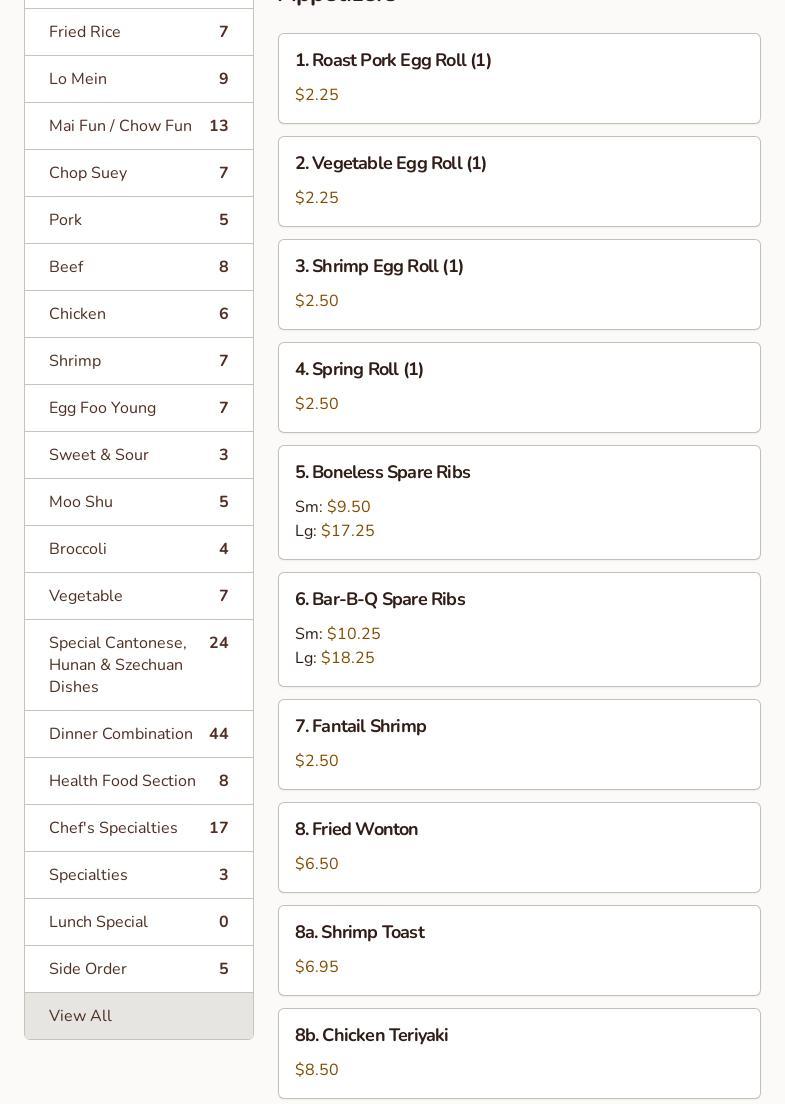Choose the Dinner Combination category
This screenshot has height=1104, width=785.
tap(138, 734)
